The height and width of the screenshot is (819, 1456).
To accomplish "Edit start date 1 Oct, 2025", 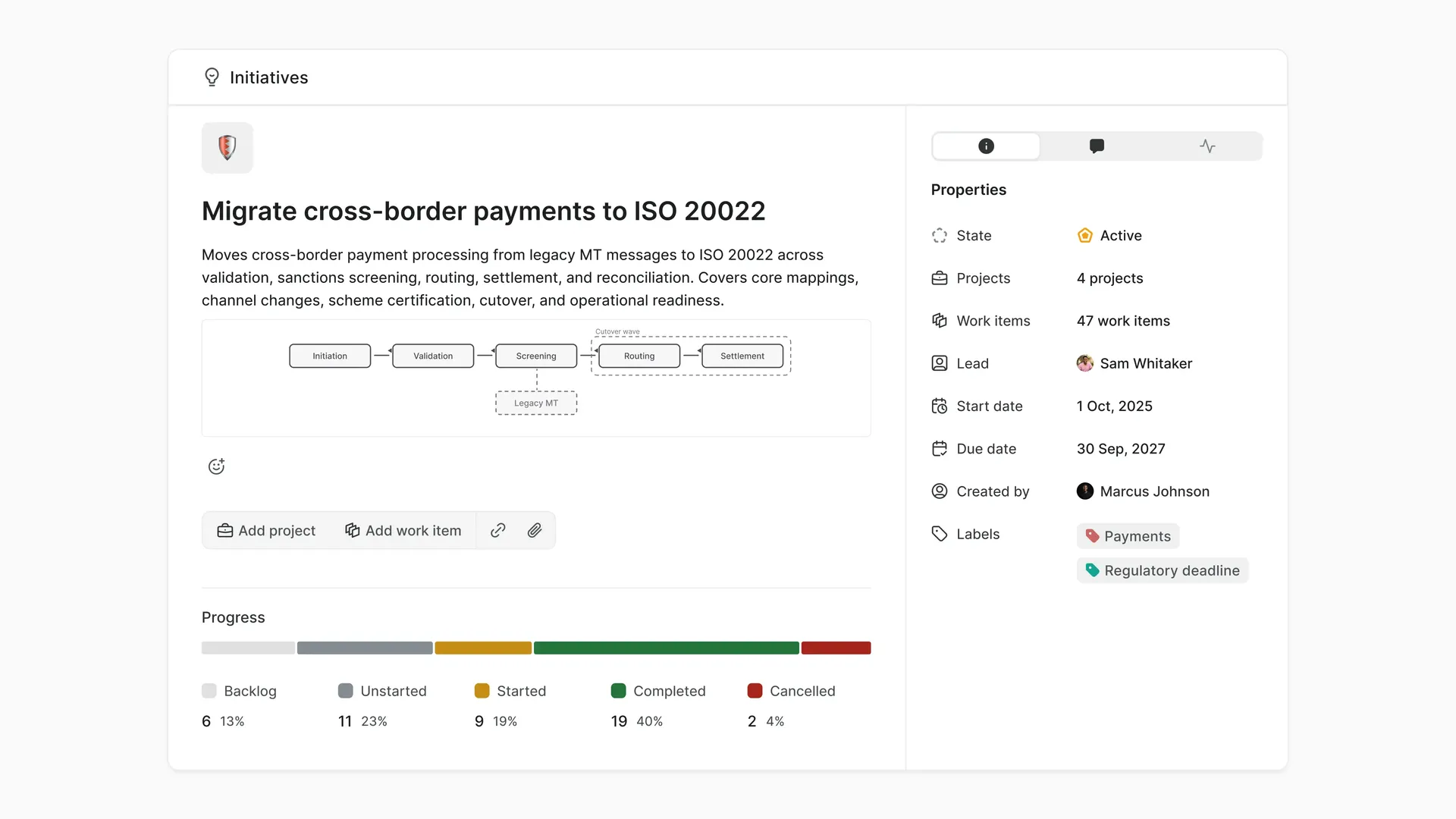I will [1114, 406].
